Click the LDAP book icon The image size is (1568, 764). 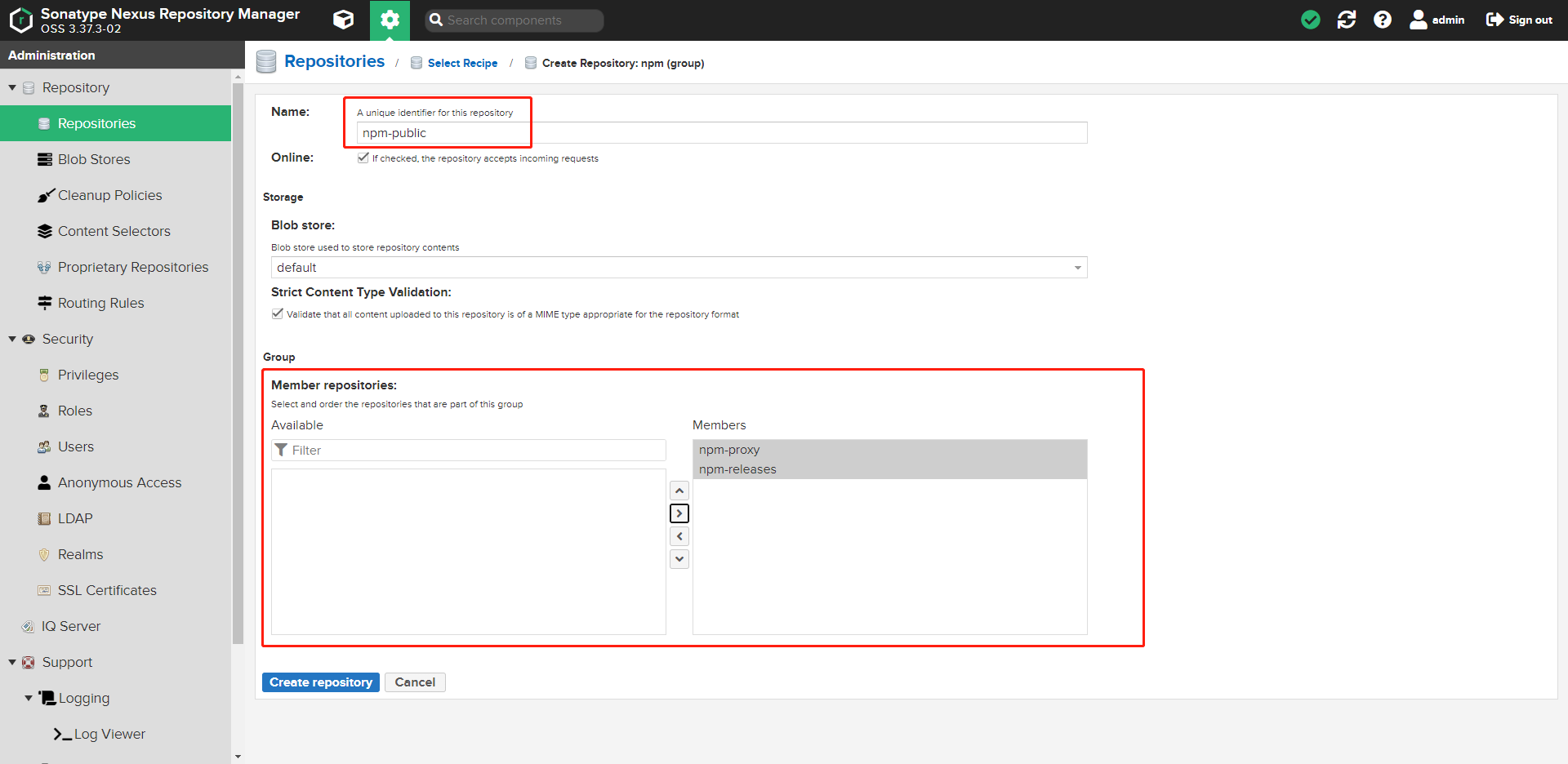click(44, 518)
